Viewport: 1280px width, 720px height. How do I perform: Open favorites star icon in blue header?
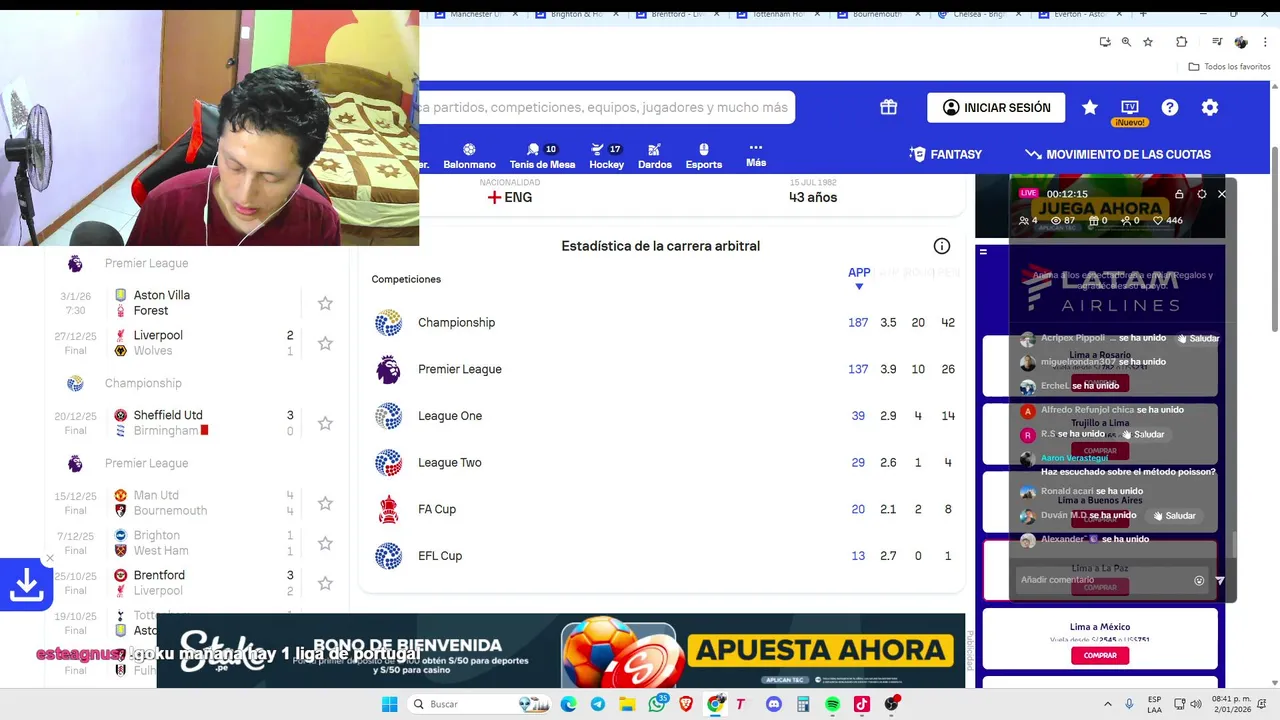1090,107
